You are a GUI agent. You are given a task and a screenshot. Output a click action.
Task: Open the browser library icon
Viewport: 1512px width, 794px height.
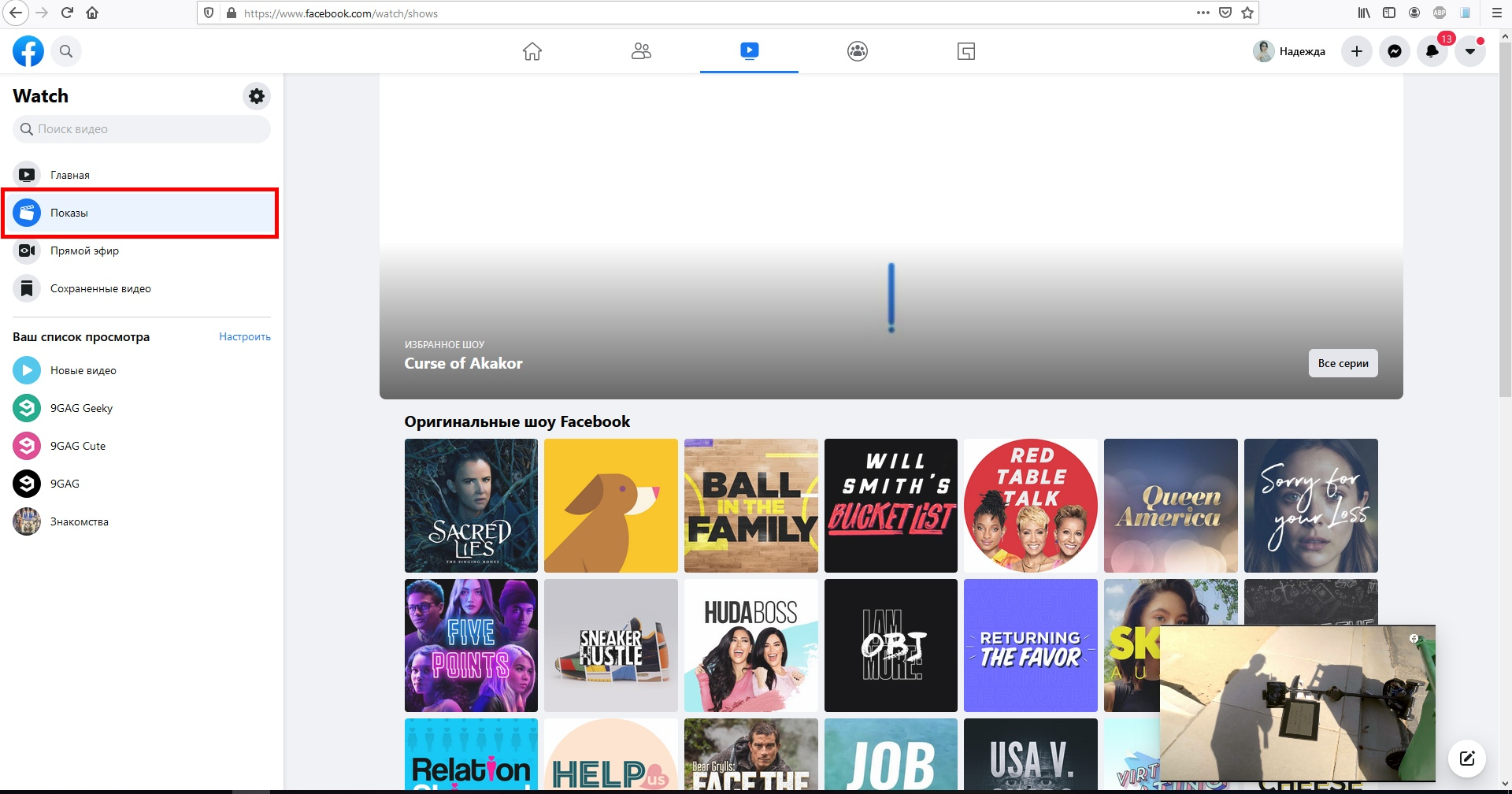click(x=1364, y=13)
